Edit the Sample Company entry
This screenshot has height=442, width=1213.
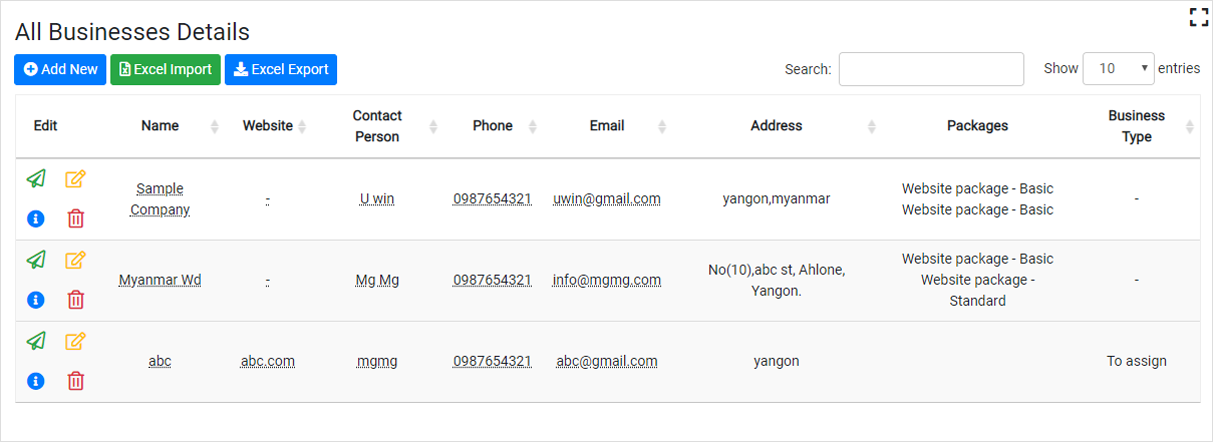tap(75, 179)
